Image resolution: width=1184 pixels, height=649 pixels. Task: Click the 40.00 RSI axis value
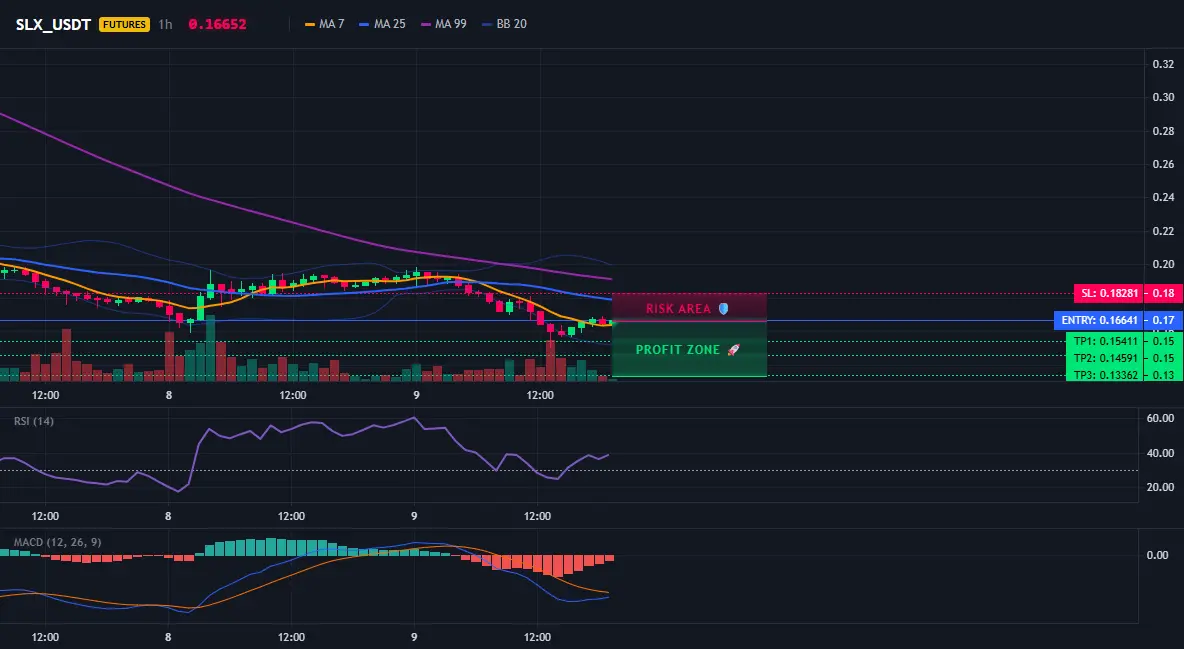point(1161,453)
